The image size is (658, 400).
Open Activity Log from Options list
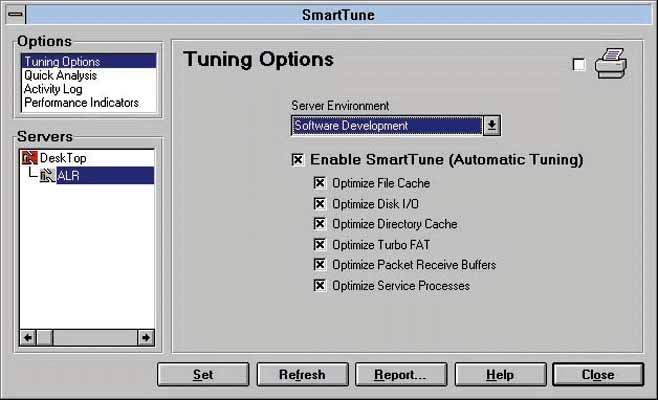[54, 89]
